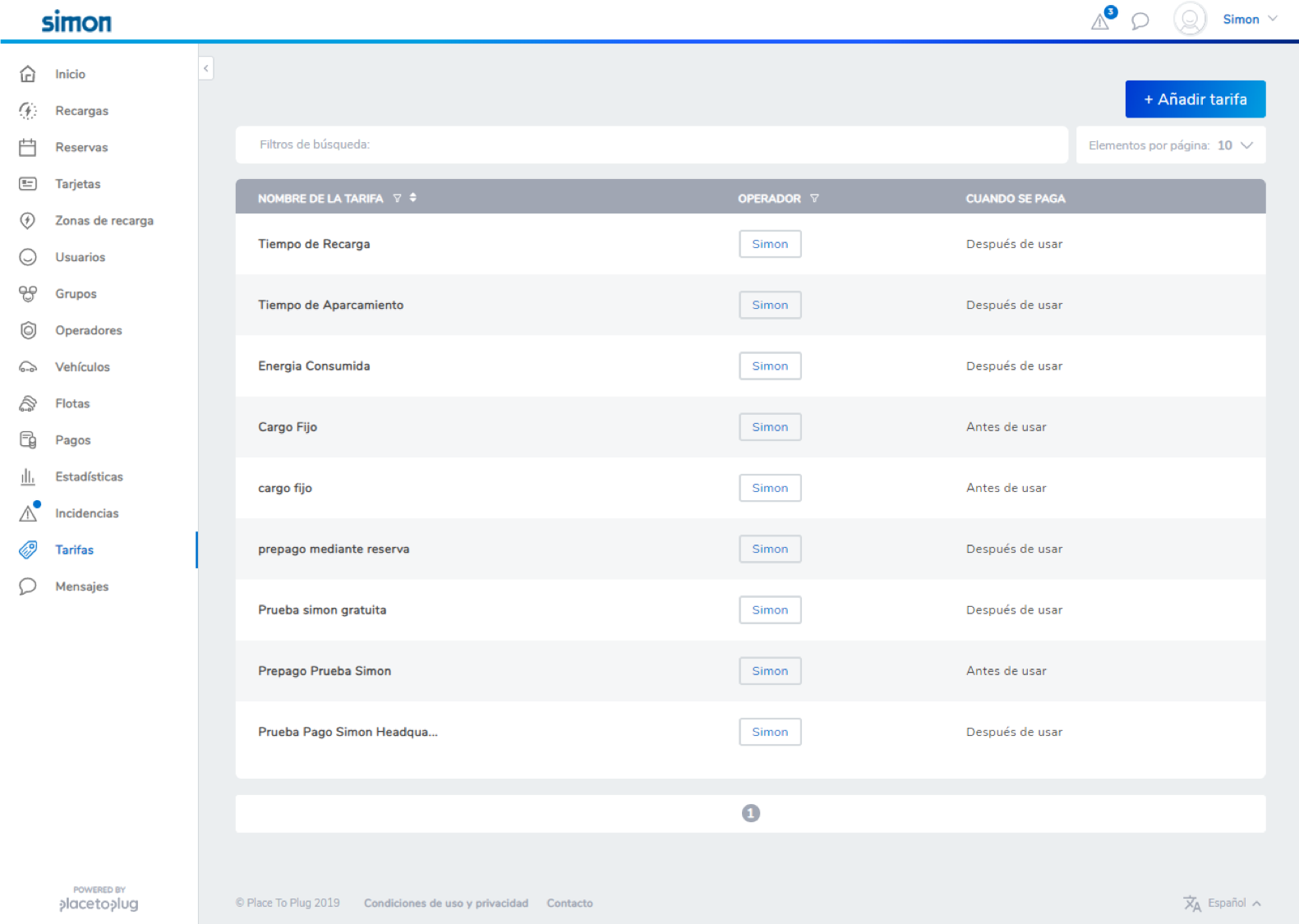The image size is (1299, 924).
Task: Navigate to Flotas
Action: pyautogui.click(x=73, y=403)
